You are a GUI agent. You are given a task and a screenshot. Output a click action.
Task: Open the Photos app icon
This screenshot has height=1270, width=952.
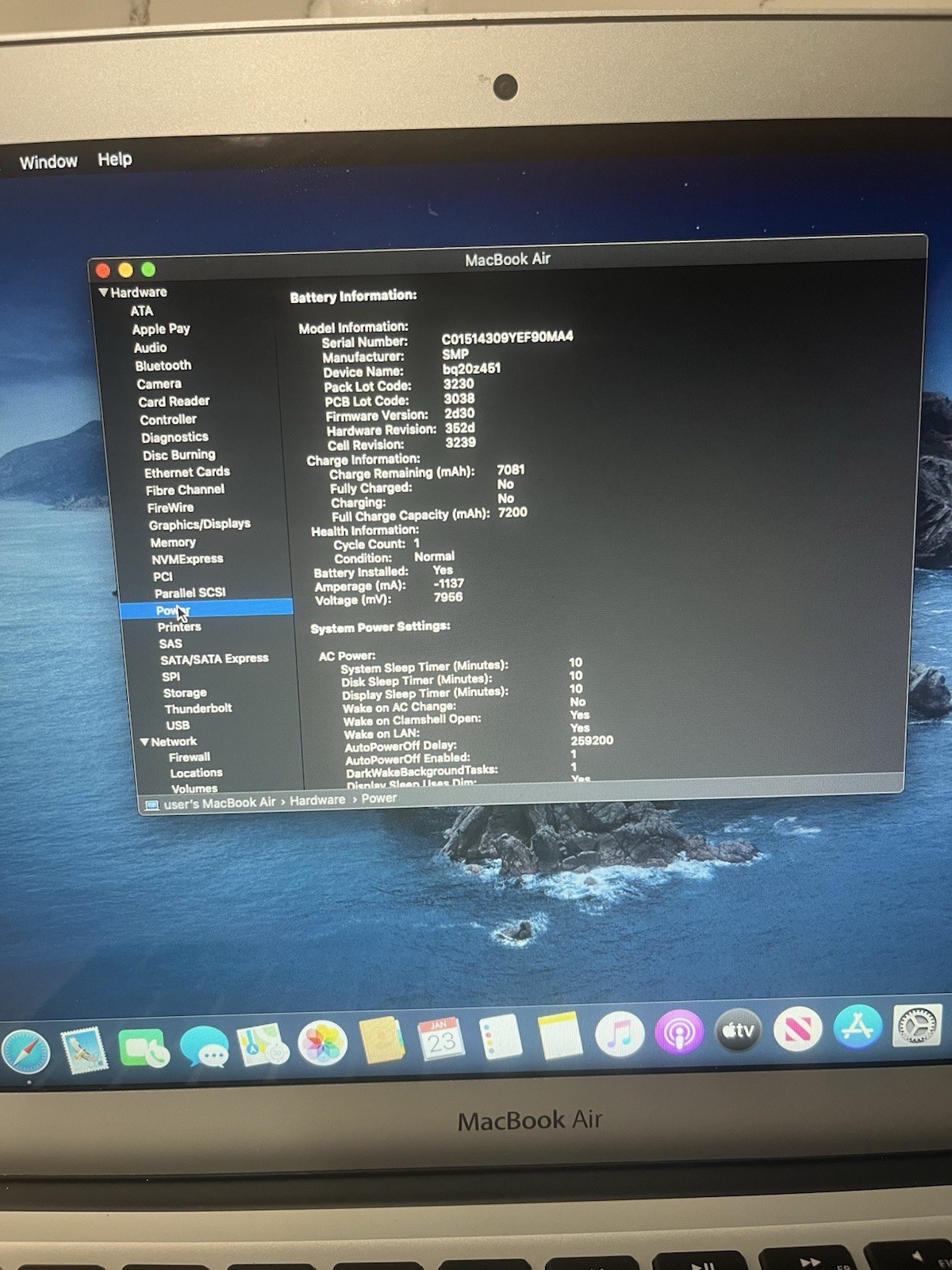323,1042
